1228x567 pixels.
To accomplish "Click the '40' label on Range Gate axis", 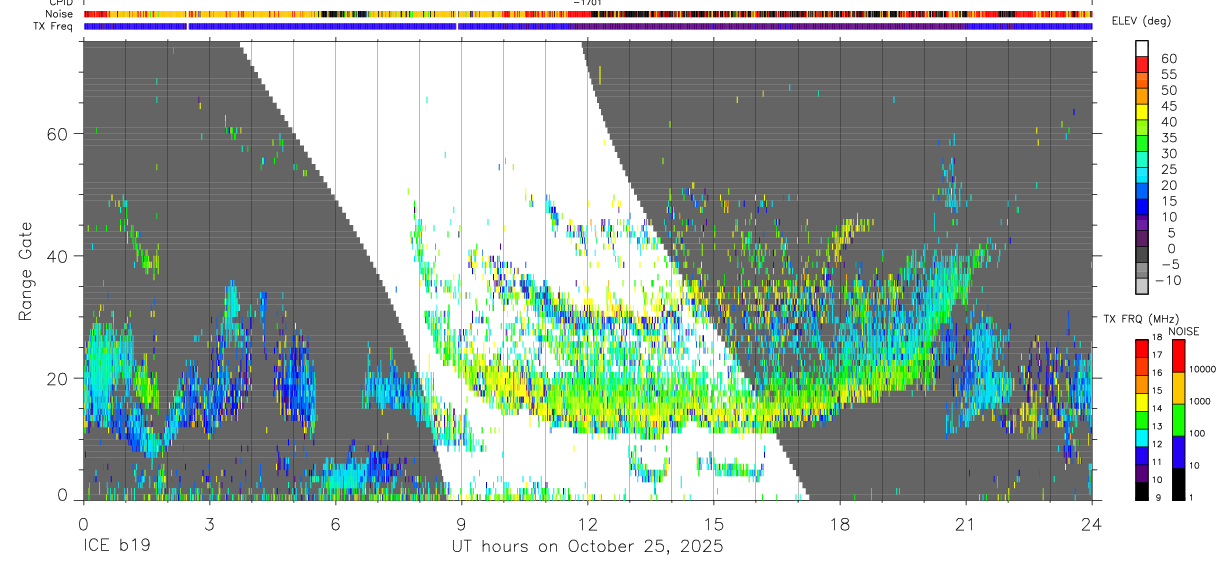I will tap(58, 256).
